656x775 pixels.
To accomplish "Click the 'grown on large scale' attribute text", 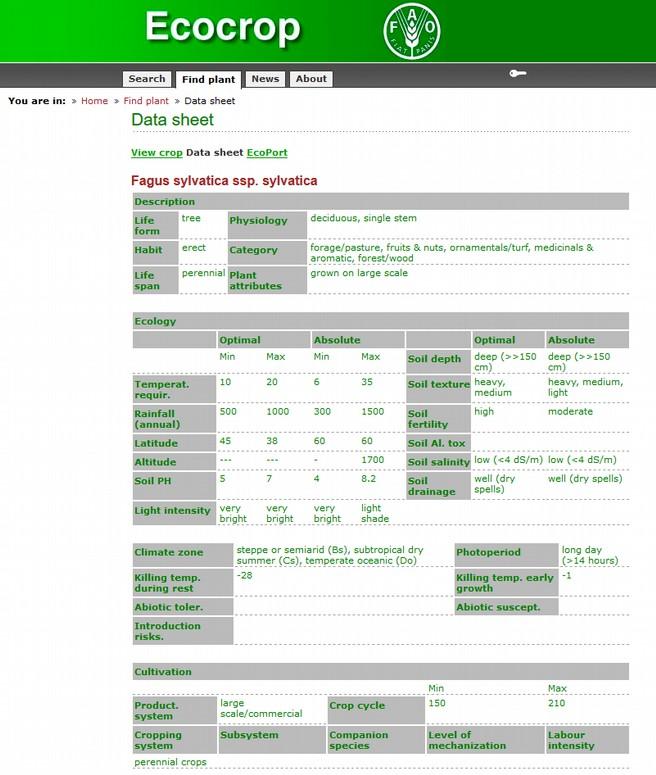I will point(359,273).
